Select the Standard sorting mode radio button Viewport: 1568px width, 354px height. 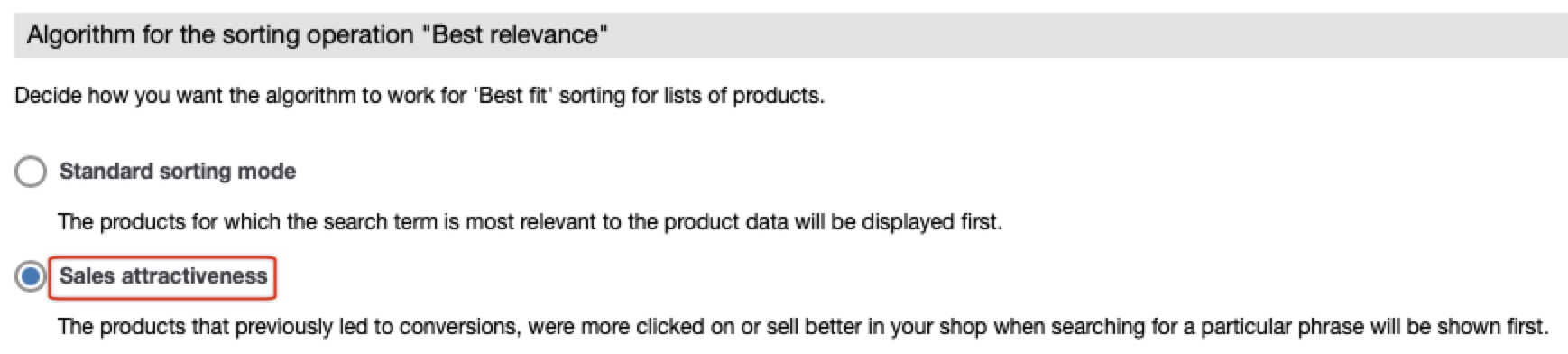coord(31,172)
